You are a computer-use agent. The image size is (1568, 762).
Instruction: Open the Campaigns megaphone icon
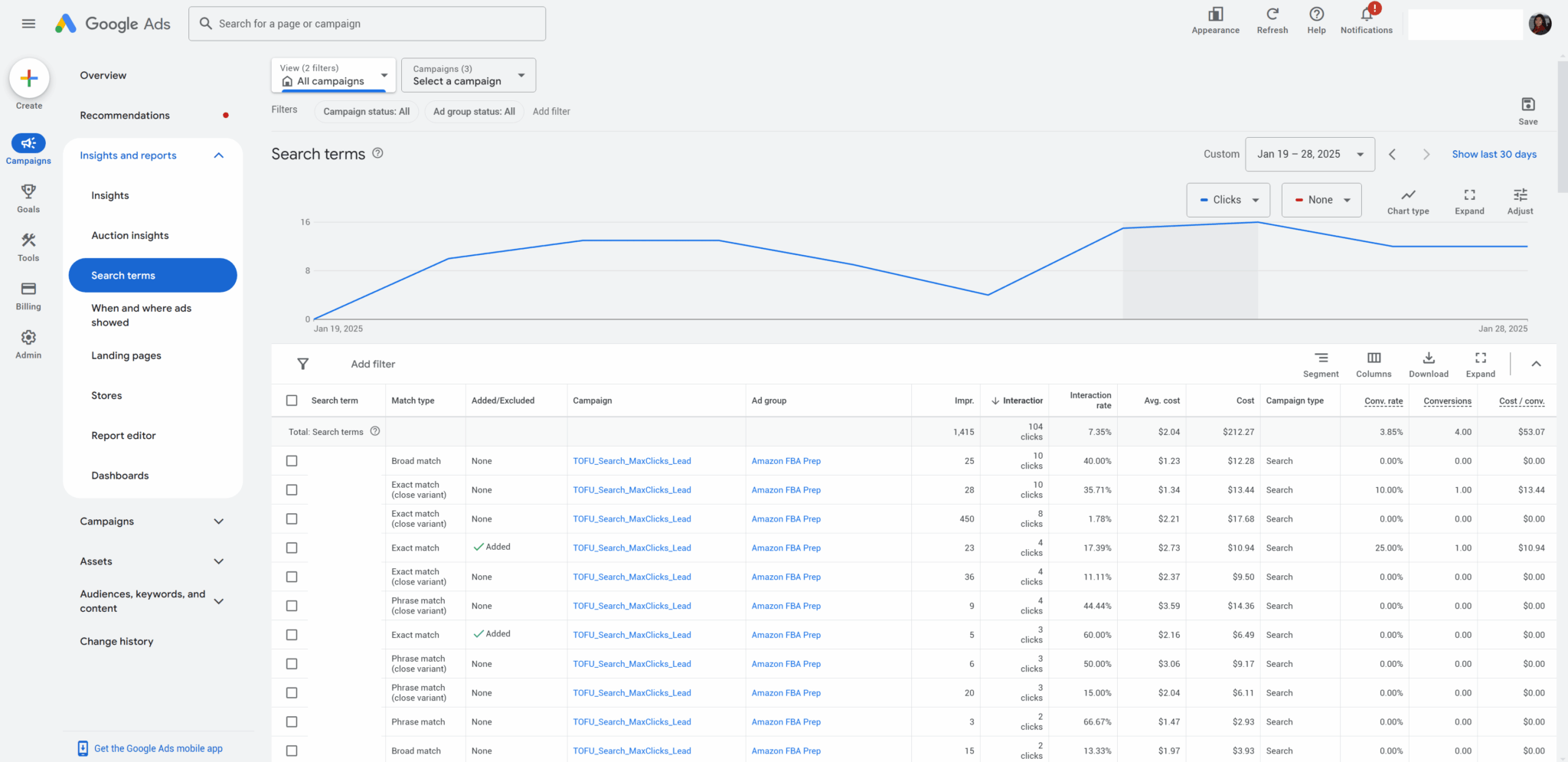[28, 143]
